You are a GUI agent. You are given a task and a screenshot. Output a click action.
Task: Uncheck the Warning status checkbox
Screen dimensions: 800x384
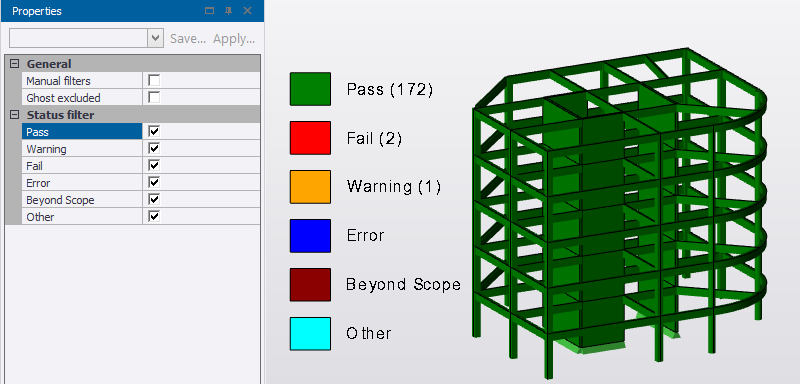[x=154, y=148]
